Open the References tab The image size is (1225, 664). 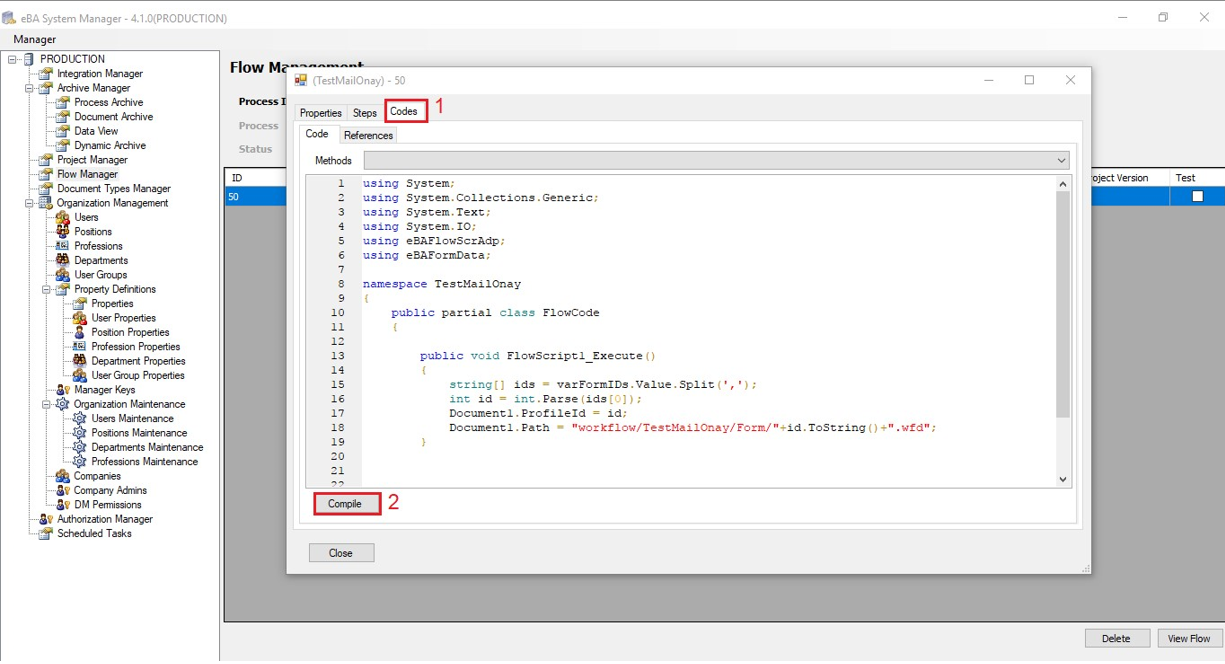368,135
